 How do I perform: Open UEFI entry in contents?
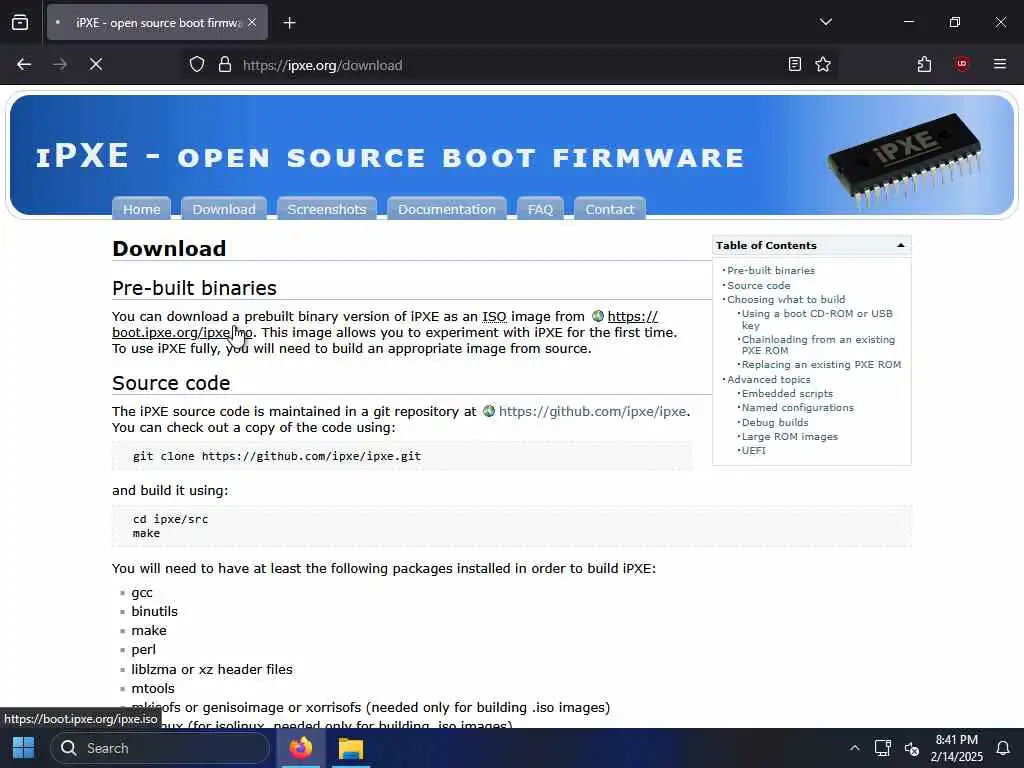point(753,451)
